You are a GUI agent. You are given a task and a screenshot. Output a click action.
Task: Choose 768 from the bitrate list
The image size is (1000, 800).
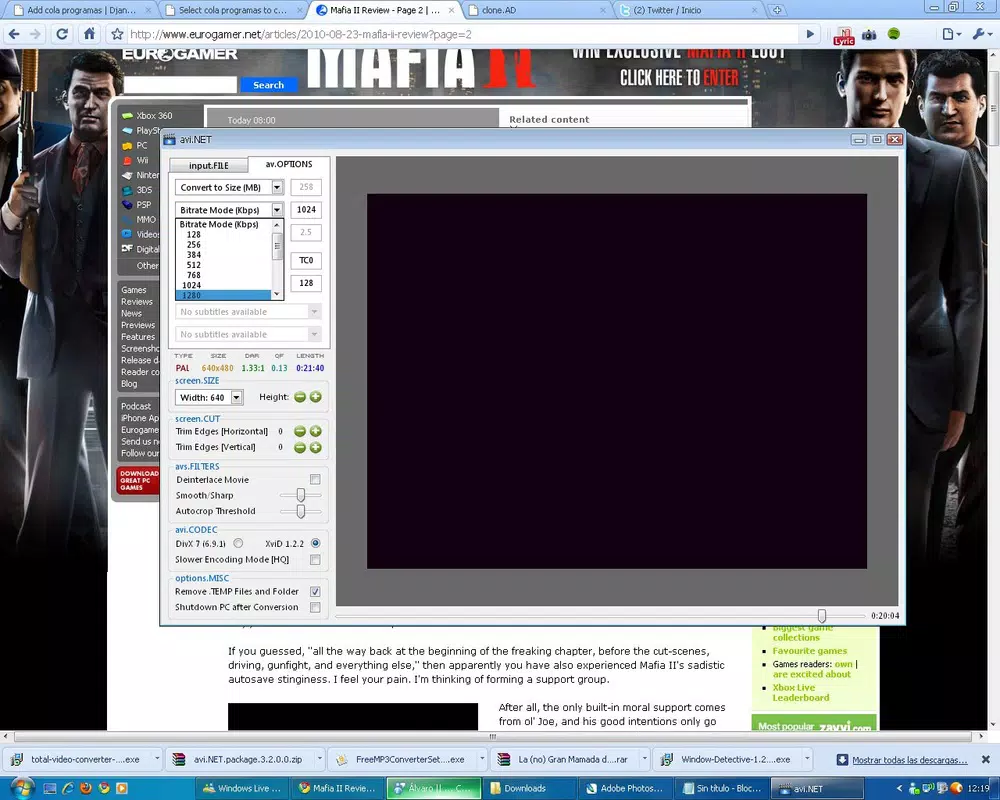point(223,275)
